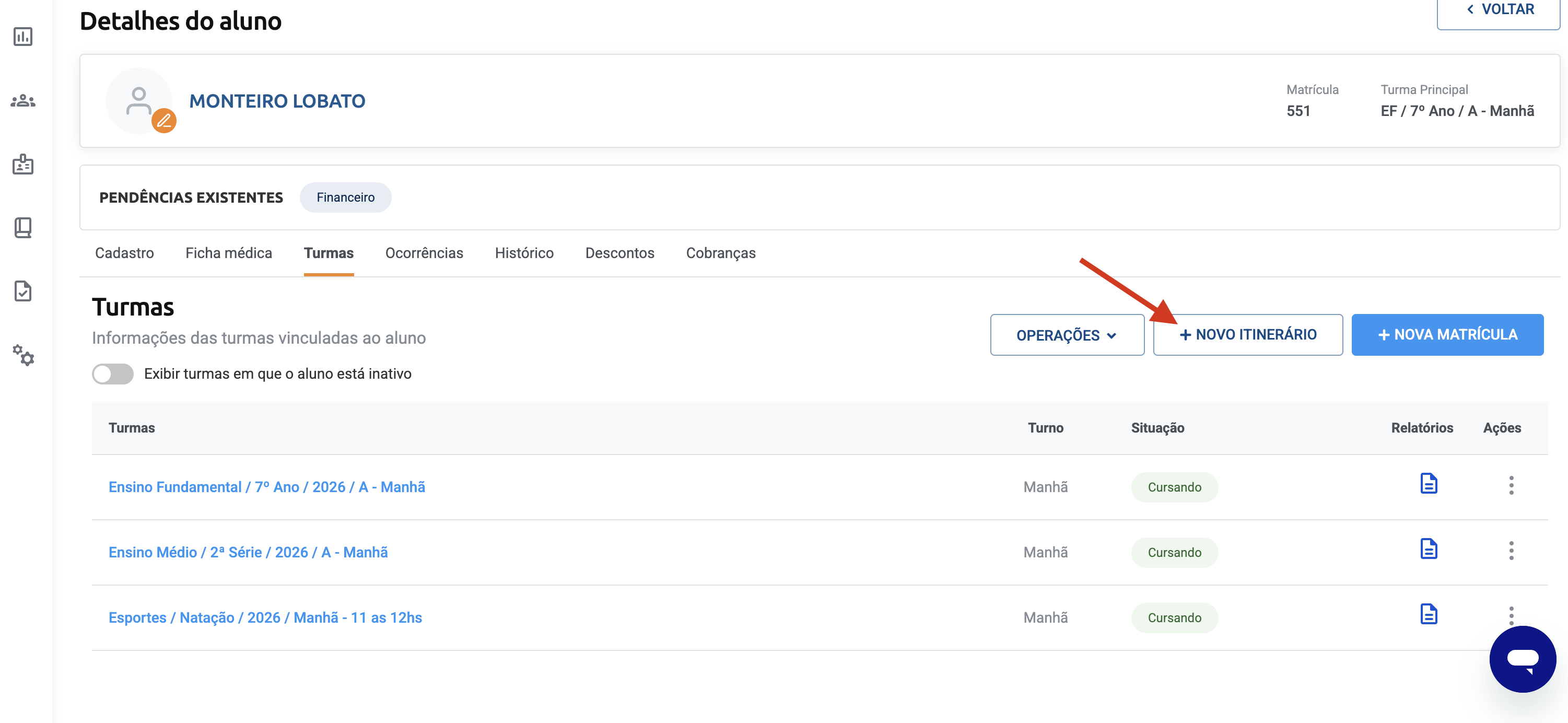Click Turma Principal value EF / 7º Ano

(1457, 111)
